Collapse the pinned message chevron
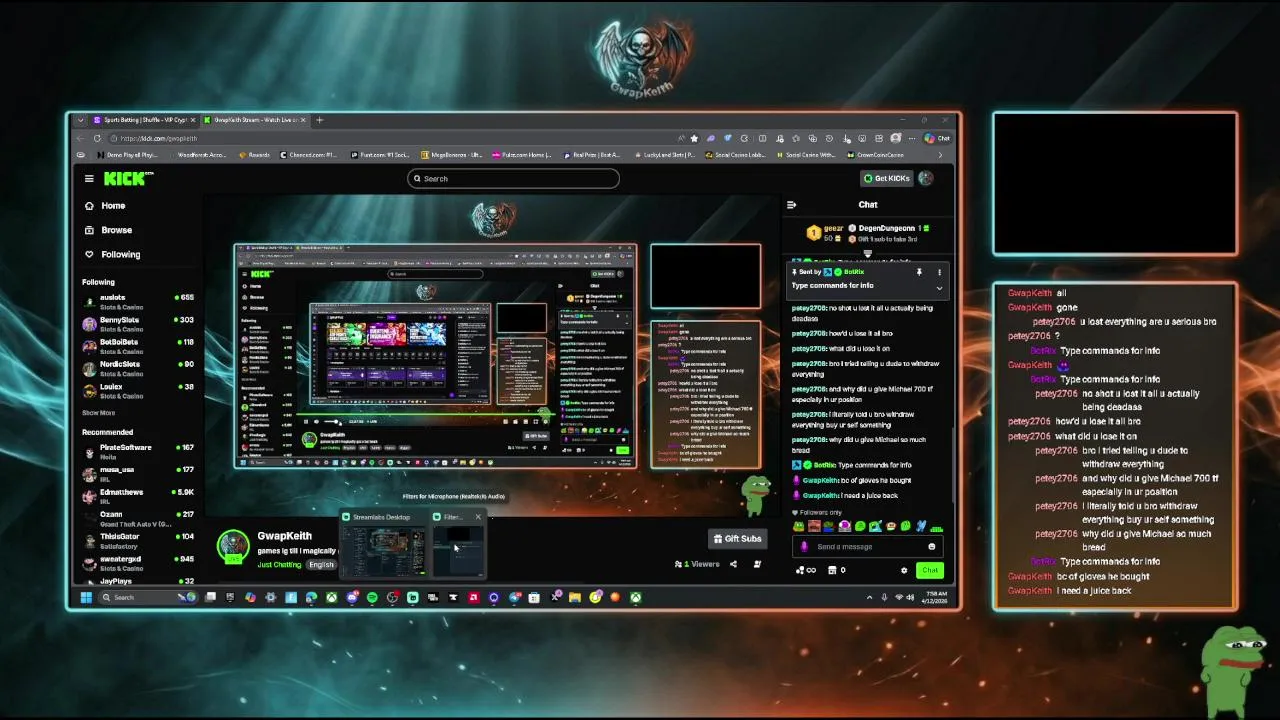 tap(939, 288)
